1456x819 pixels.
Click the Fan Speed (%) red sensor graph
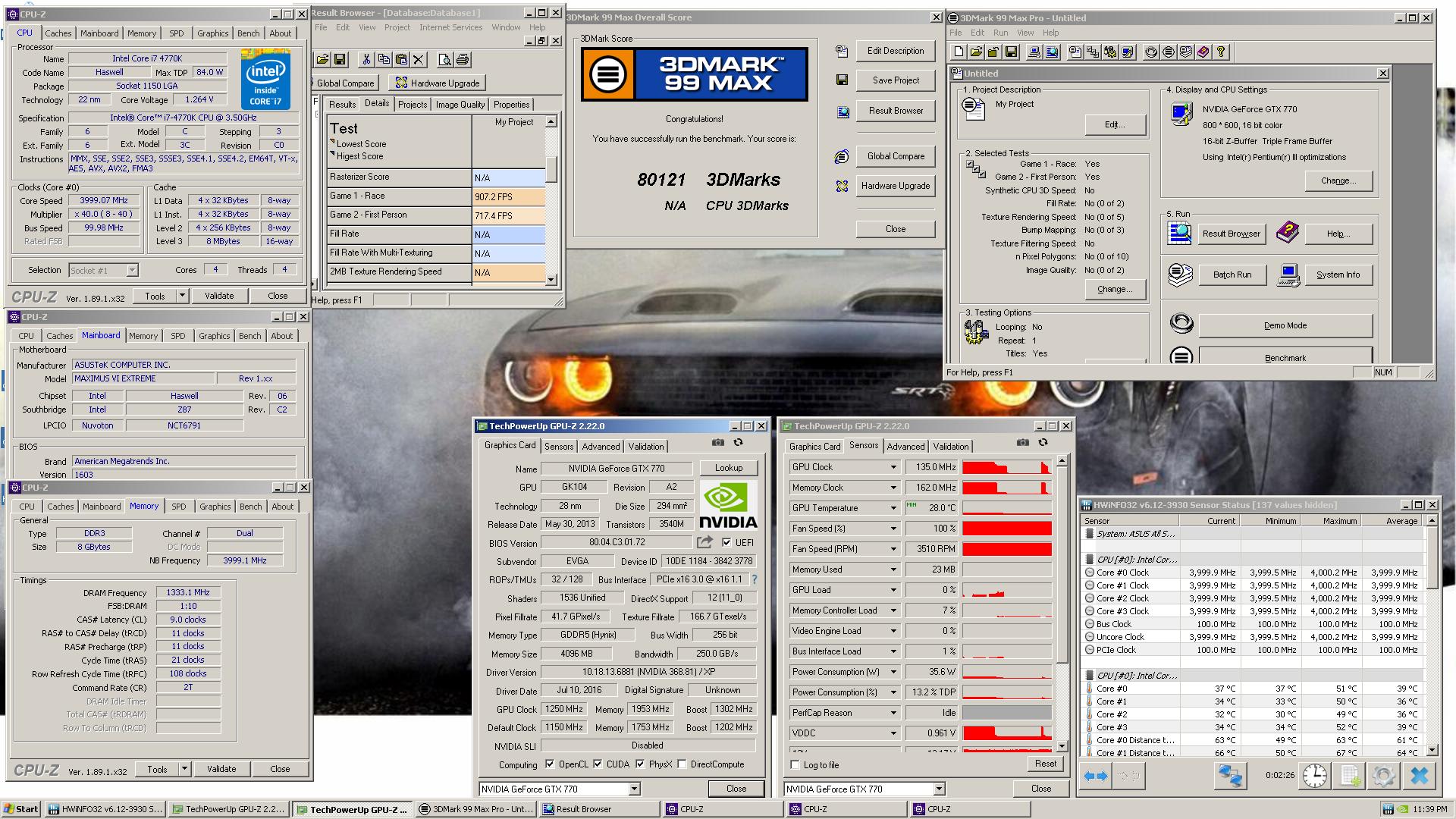(1007, 529)
